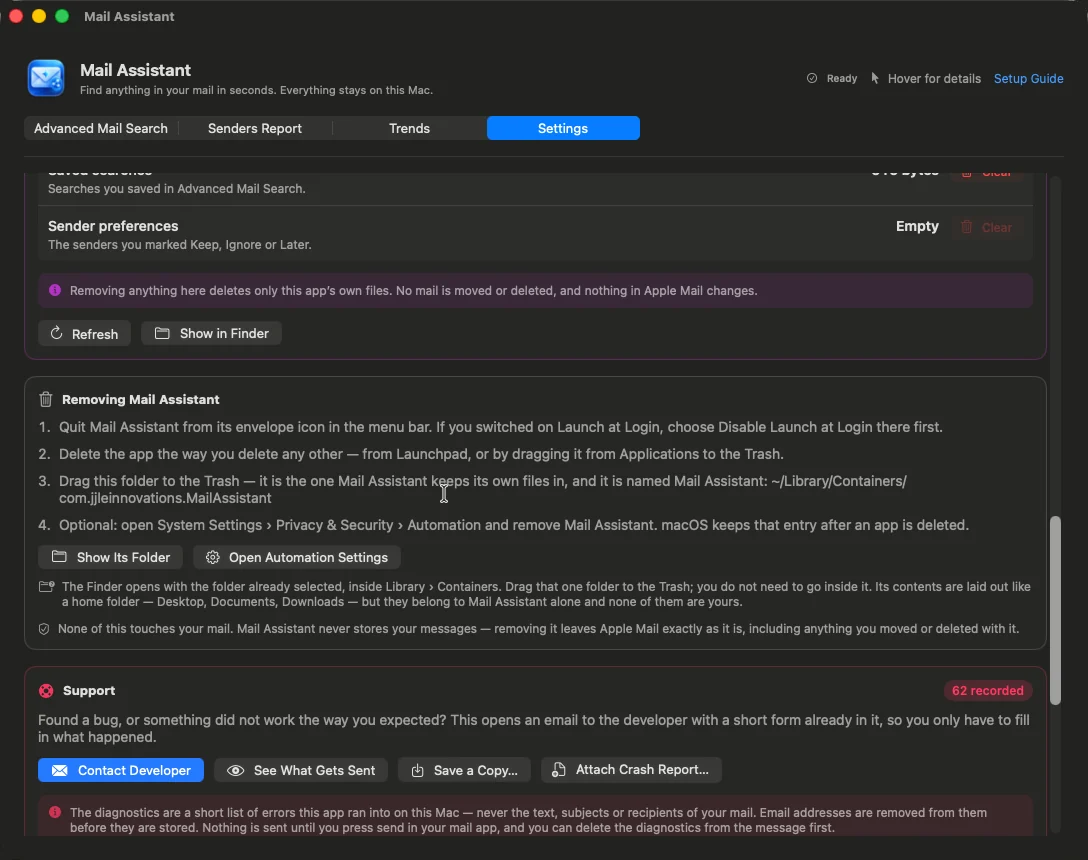1088x860 pixels.
Task: Click Save a Copy... button
Action: pos(464,770)
